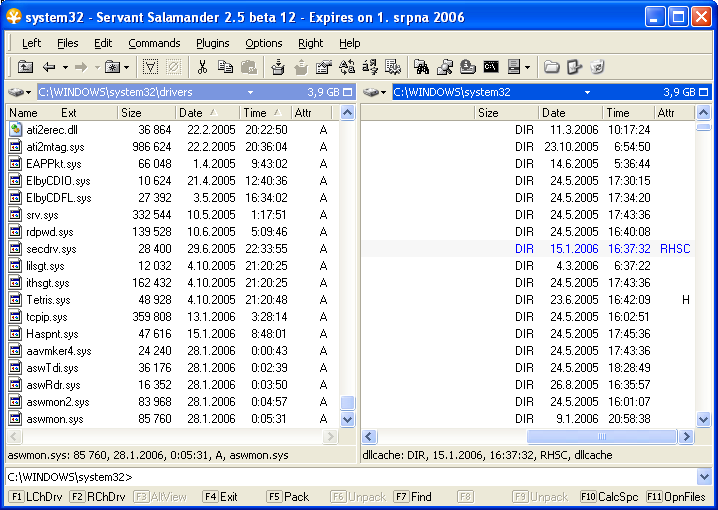Click the drive information icon
The image size is (718, 510).
click(x=468, y=67)
